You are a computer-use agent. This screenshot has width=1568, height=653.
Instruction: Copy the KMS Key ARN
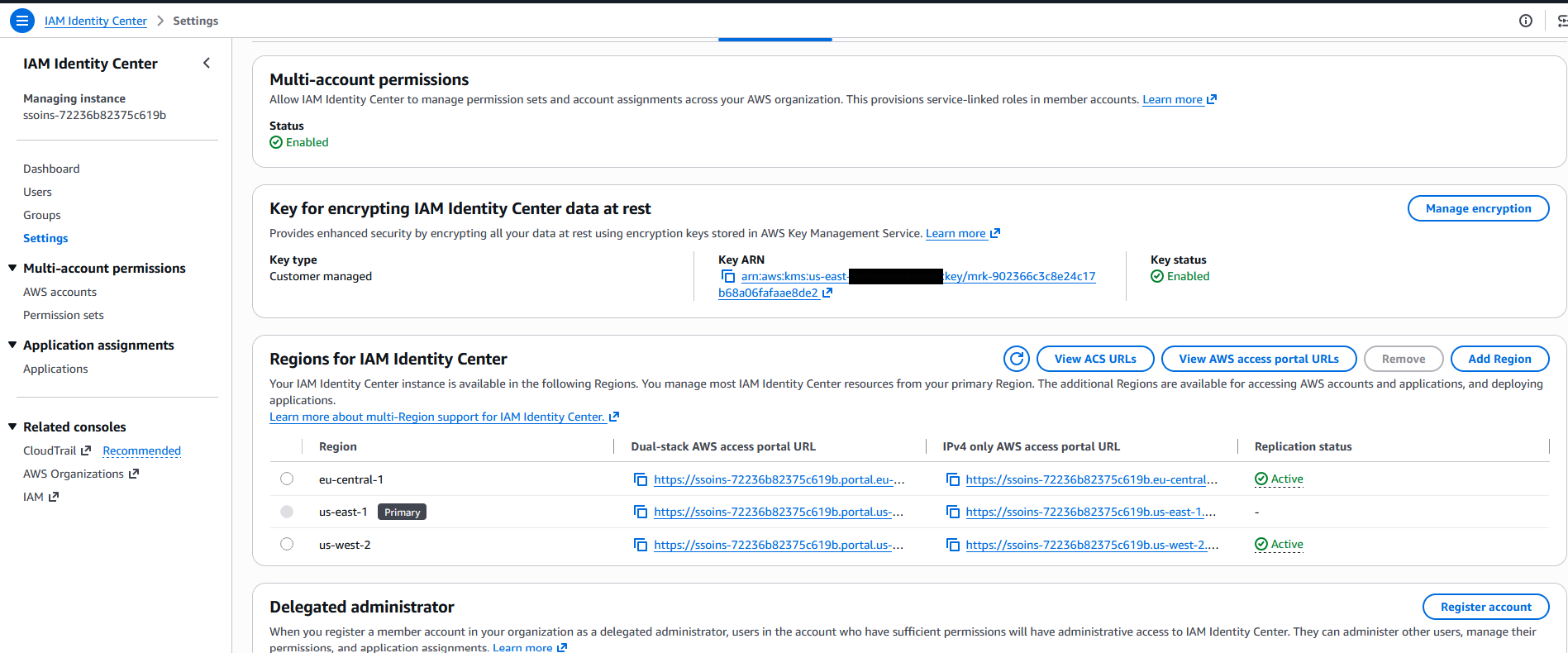click(728, 276)
